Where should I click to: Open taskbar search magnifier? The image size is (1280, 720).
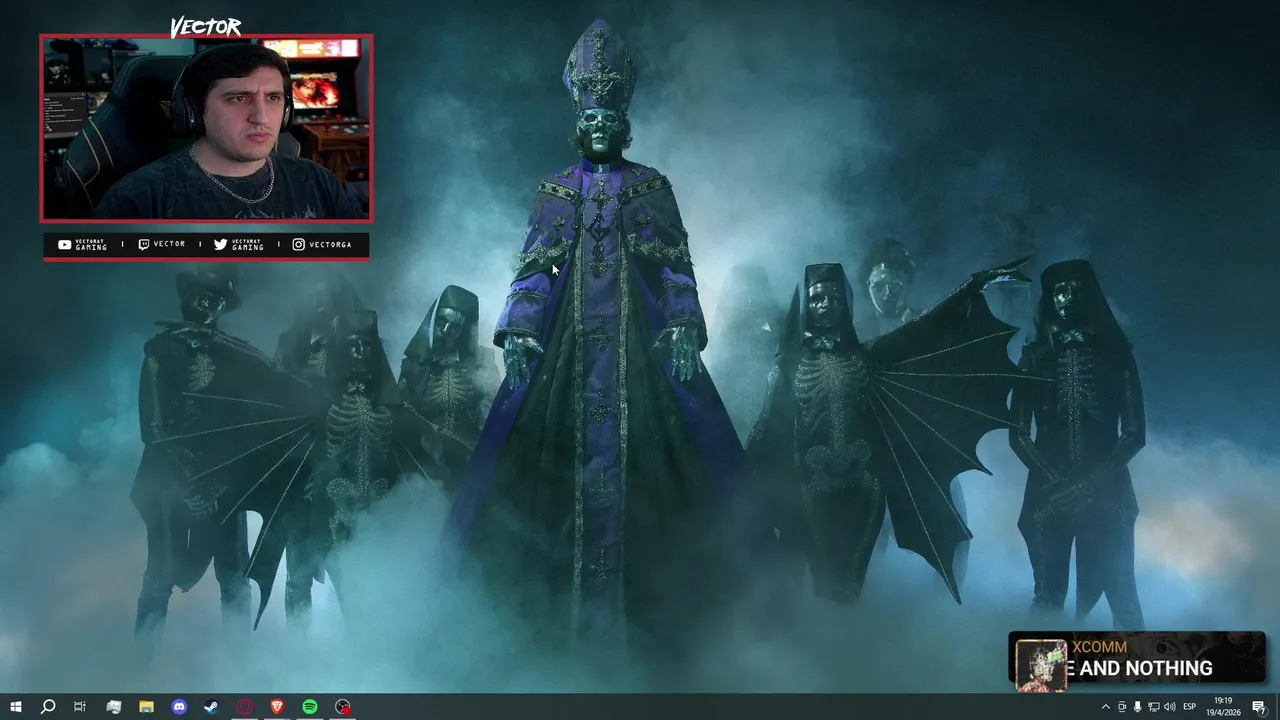tap(47, 707)
